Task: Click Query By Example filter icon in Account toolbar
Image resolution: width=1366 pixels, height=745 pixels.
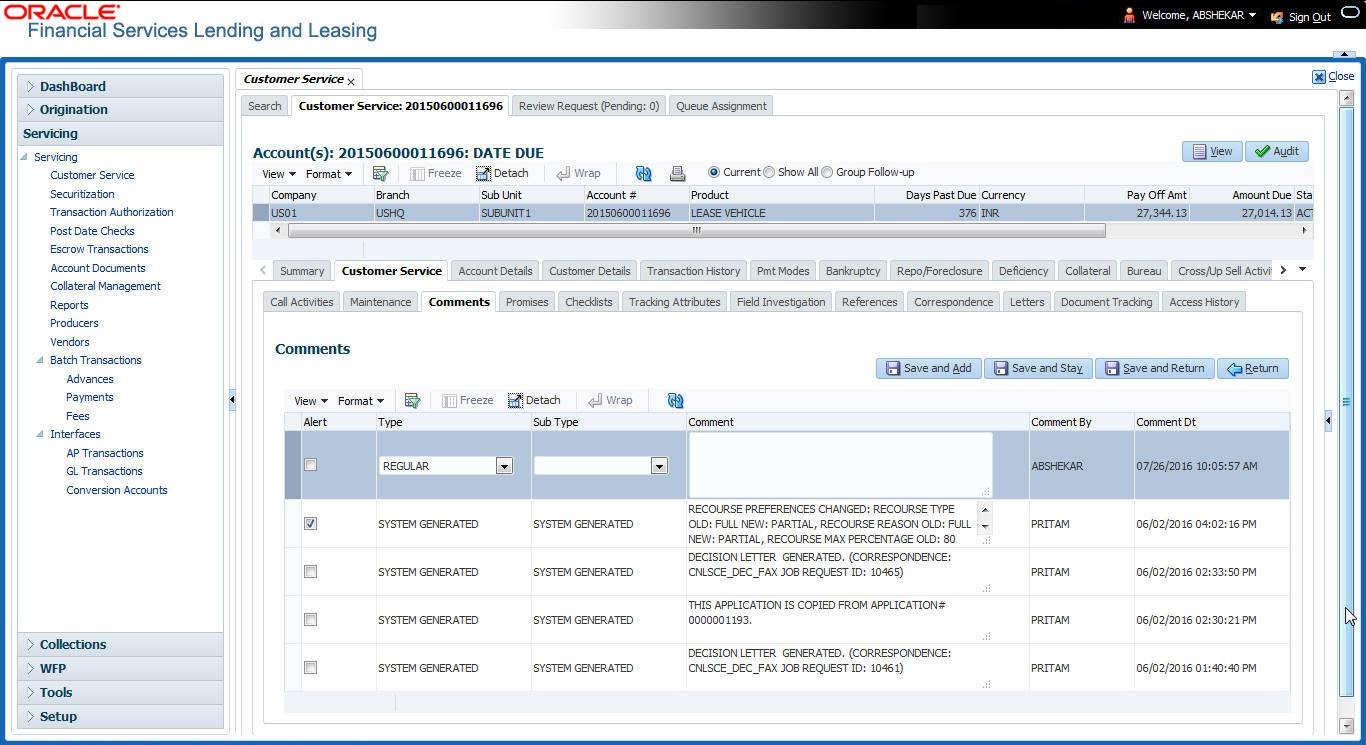Action: pos(380,173)
